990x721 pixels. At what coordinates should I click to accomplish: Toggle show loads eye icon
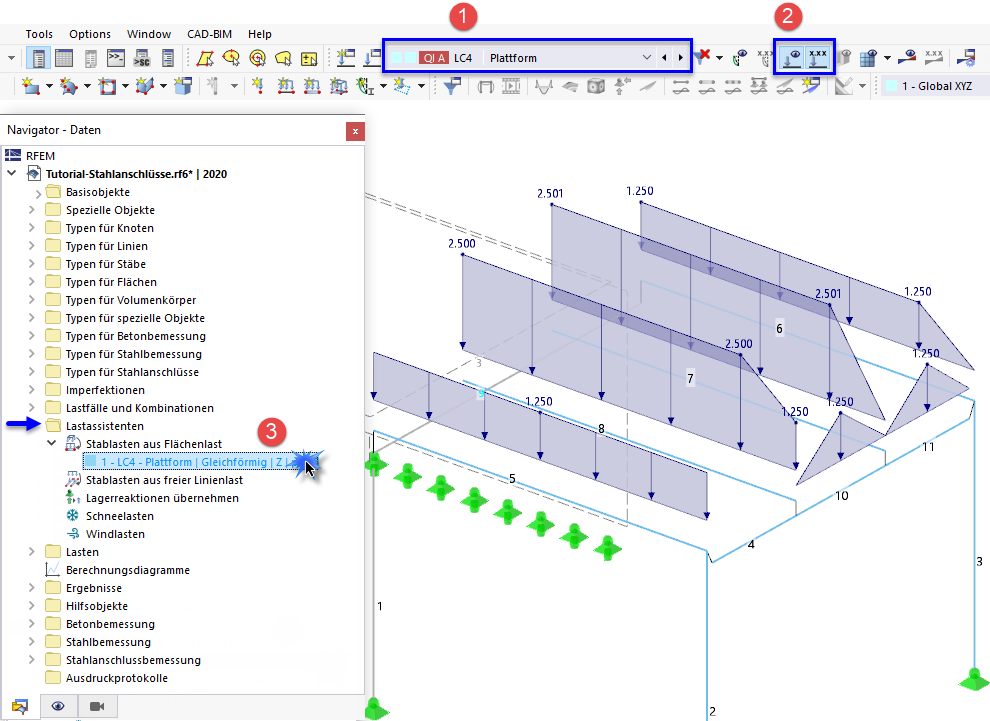click(x=791, y=58)
